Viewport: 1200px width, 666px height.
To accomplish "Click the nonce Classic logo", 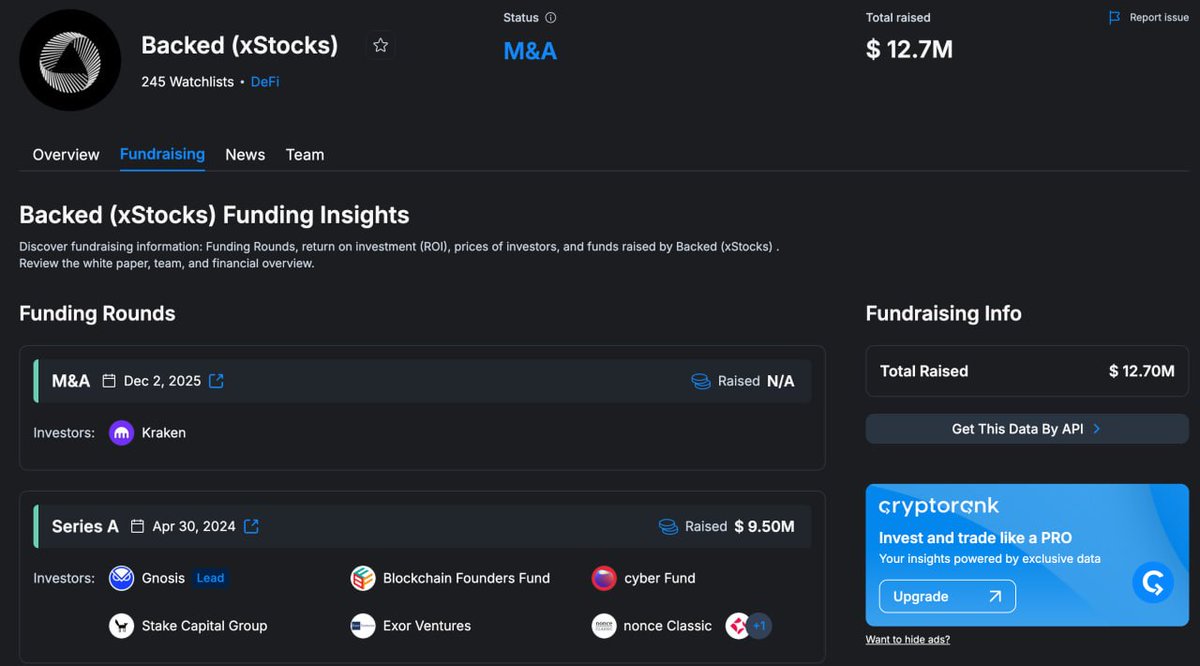I will pos(604,626).
